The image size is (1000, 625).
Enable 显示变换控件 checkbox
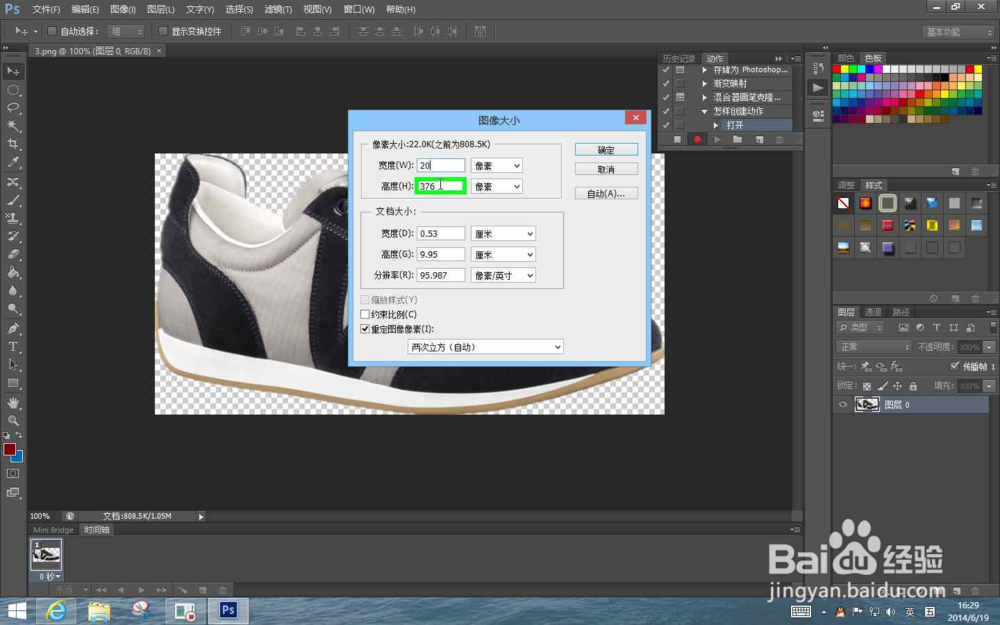click(x=163, y=31)
